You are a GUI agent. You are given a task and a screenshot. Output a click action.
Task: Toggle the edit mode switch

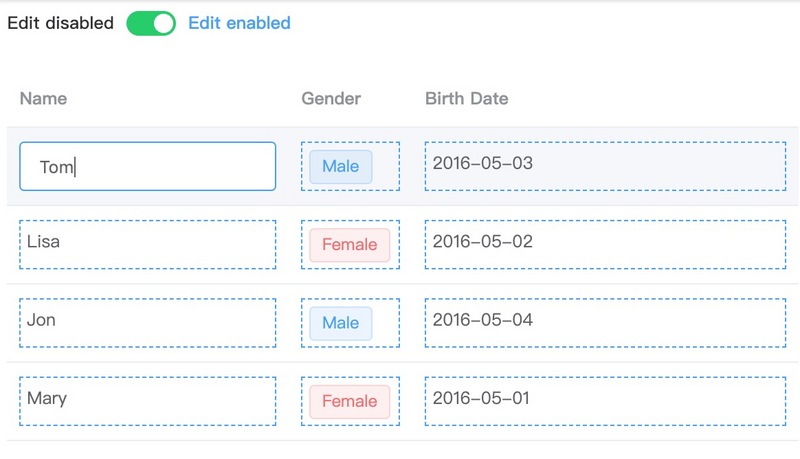(x=151, y=23)
